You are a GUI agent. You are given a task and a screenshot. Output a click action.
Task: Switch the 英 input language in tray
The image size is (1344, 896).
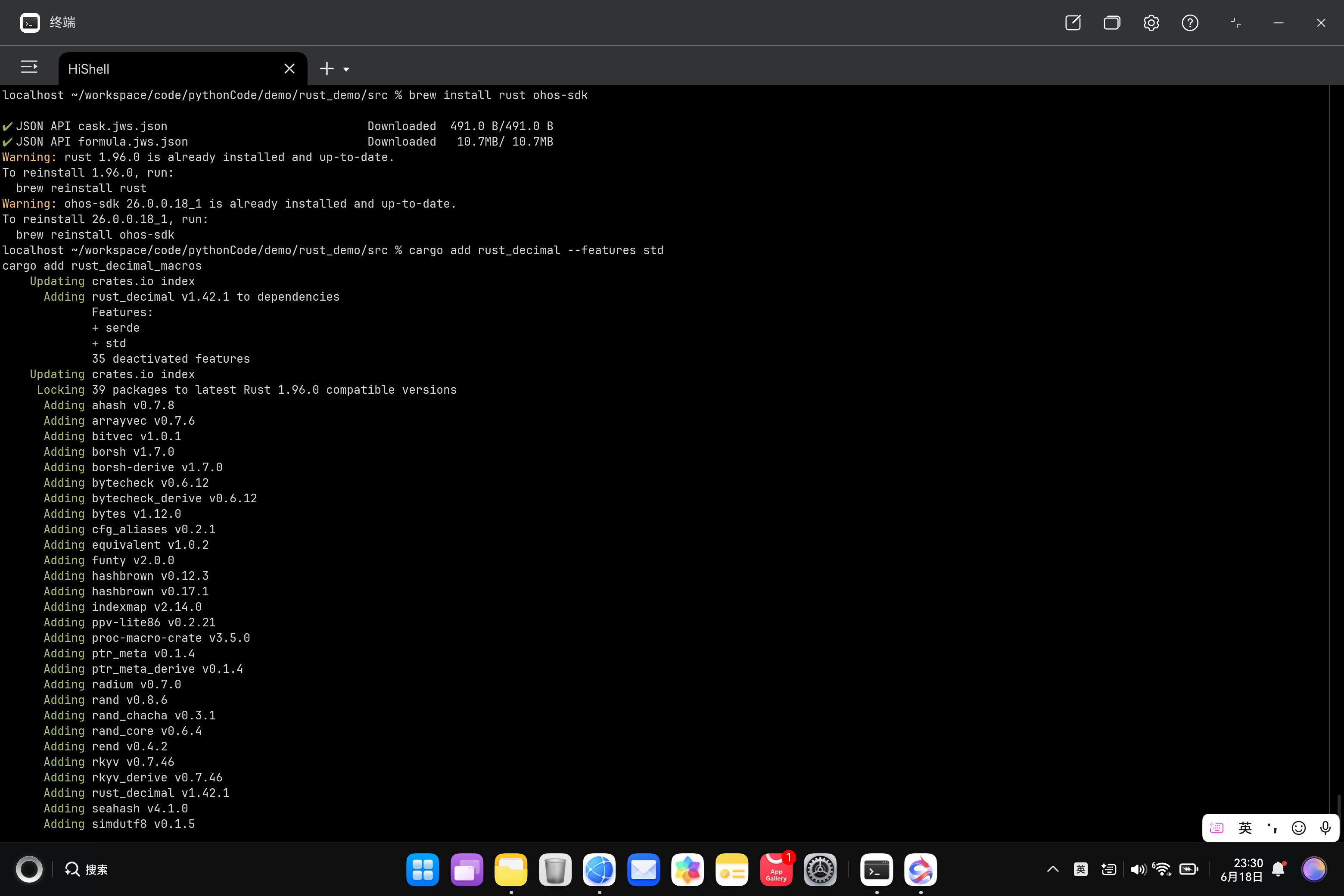1080,869
